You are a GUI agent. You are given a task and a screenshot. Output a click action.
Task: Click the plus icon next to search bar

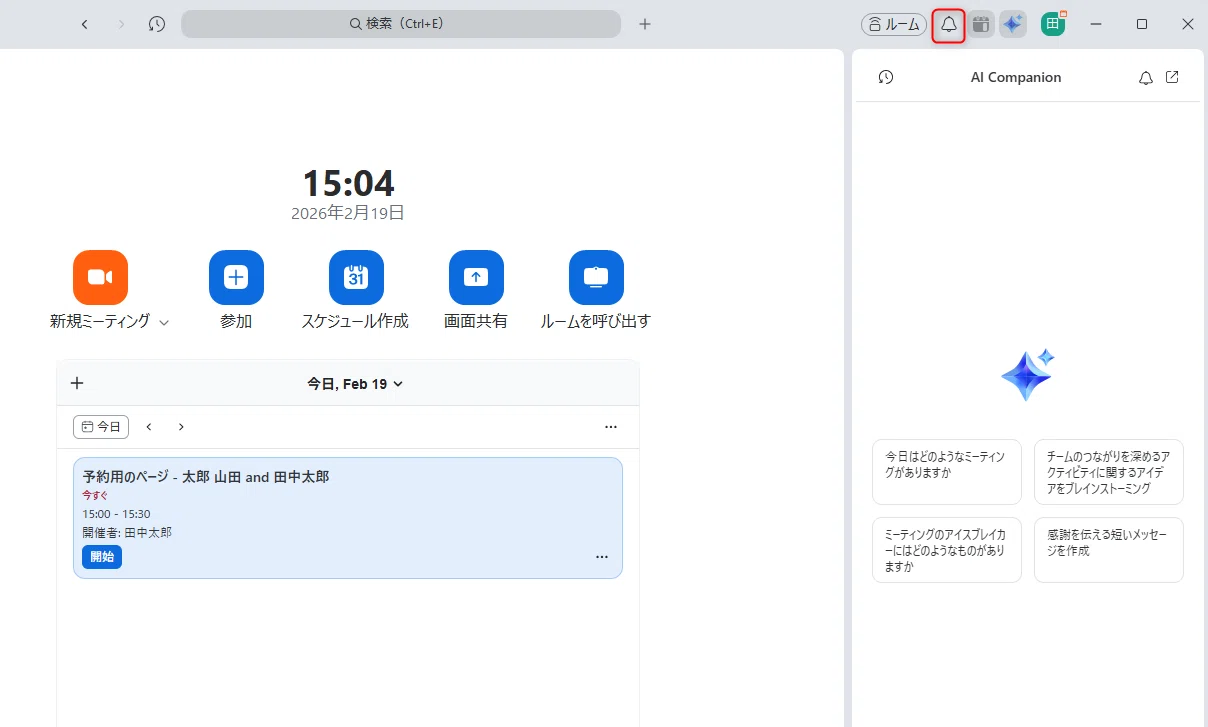[645, 24]
